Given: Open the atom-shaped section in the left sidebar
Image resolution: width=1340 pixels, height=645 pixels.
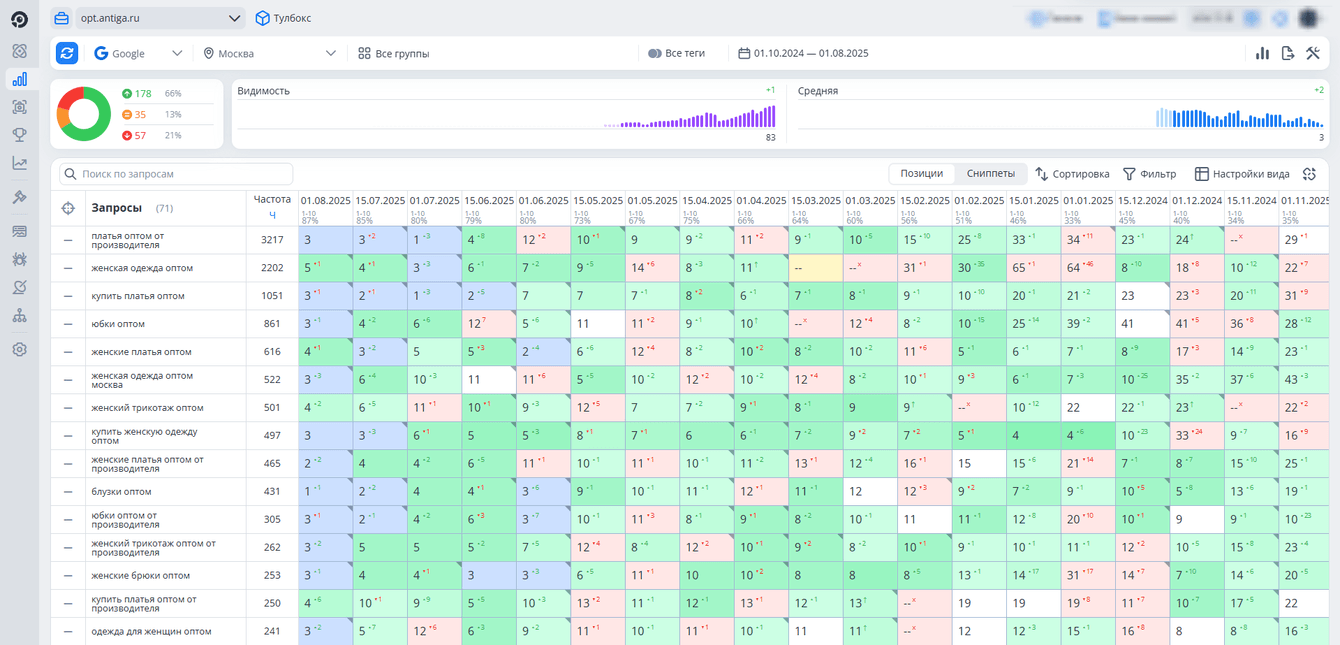Looking at the screenshot, I should pyautogui.click(x=19, y=51).
